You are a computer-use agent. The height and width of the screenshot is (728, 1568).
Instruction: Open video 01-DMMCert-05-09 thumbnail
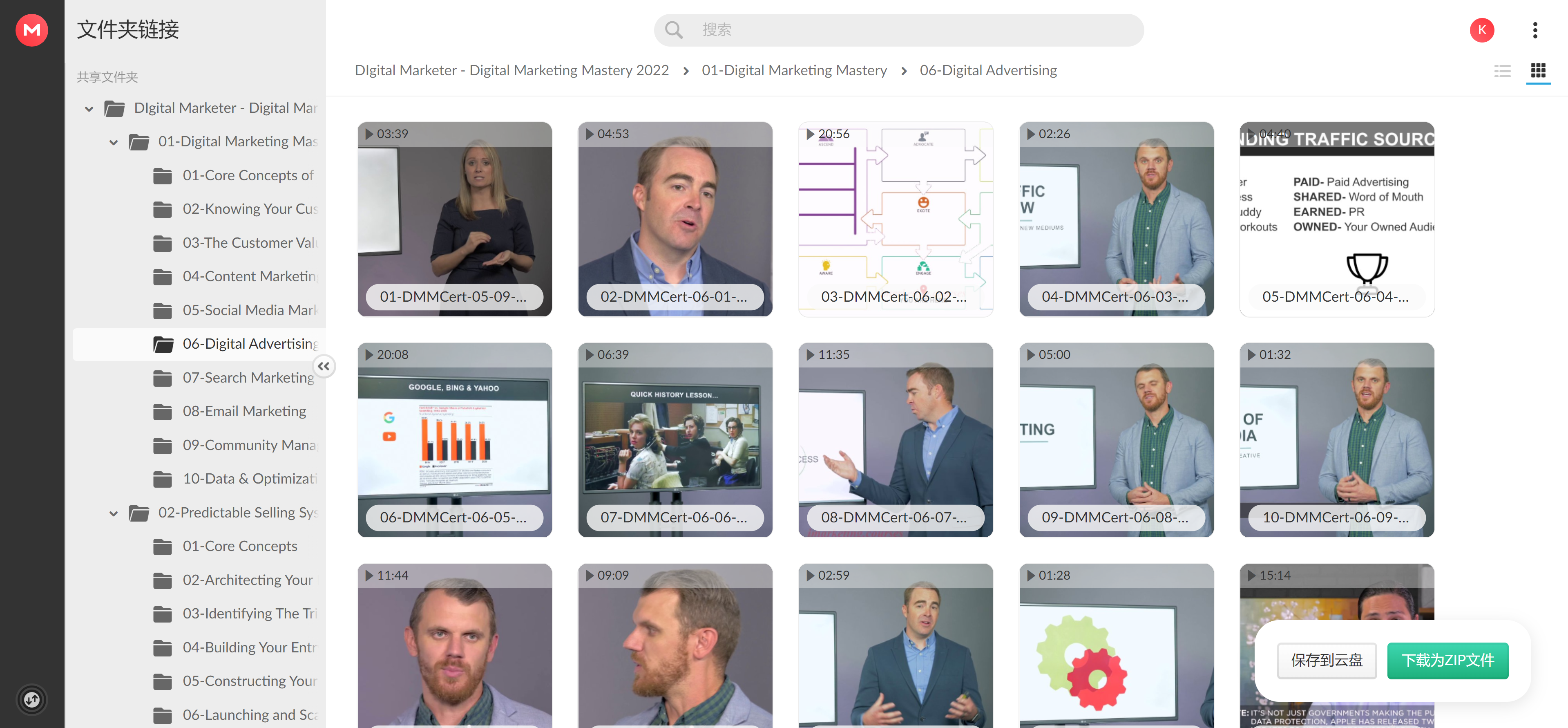pos(454,220)
